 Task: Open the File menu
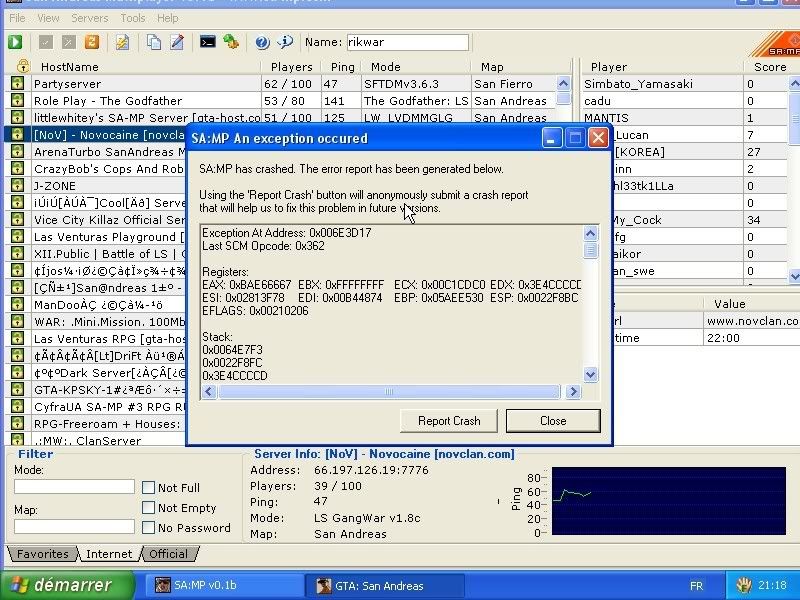[x=17, y=18]
